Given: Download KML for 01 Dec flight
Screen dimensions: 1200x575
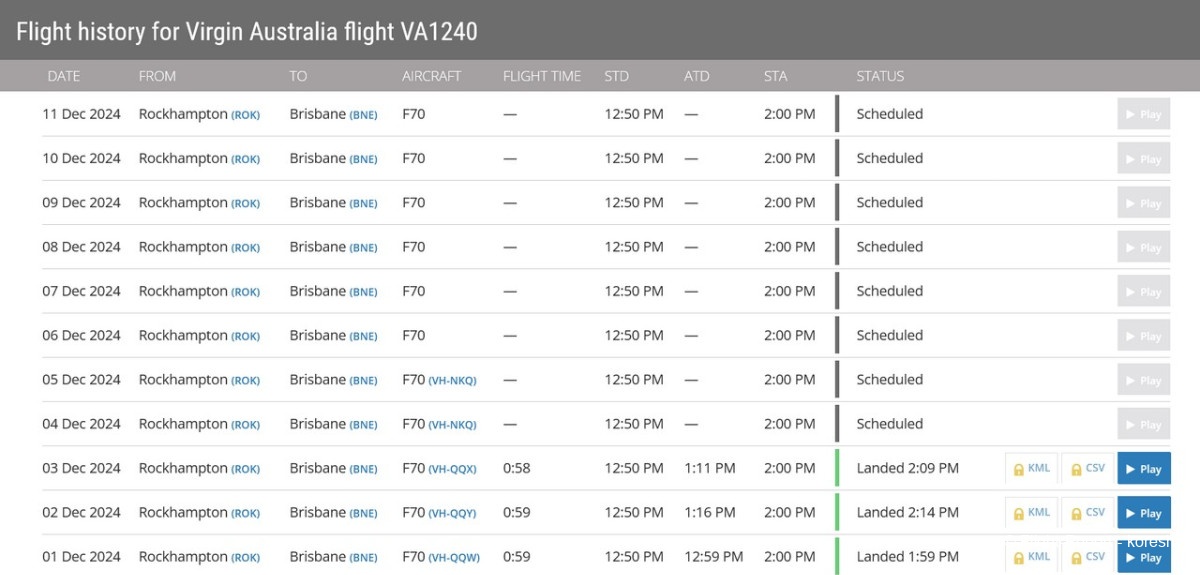Looking at the screenshot, I should click(x=1031, y=557).
